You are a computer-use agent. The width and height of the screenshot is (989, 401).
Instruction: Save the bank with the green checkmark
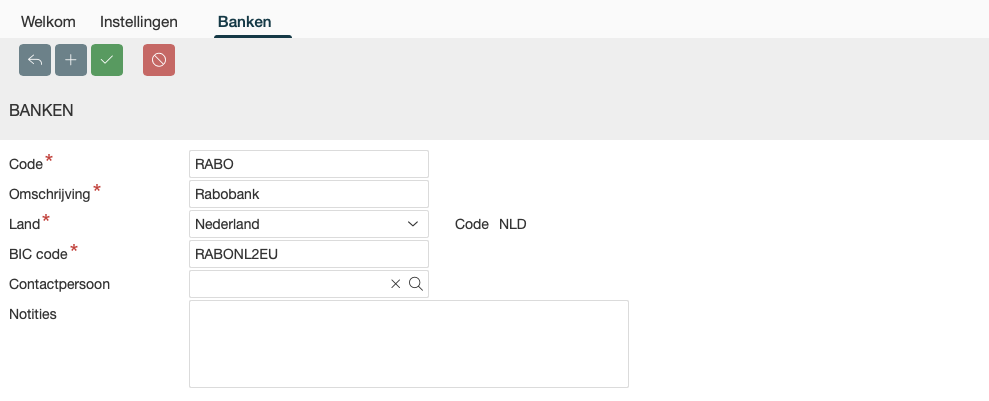click(x=107, y=60)
